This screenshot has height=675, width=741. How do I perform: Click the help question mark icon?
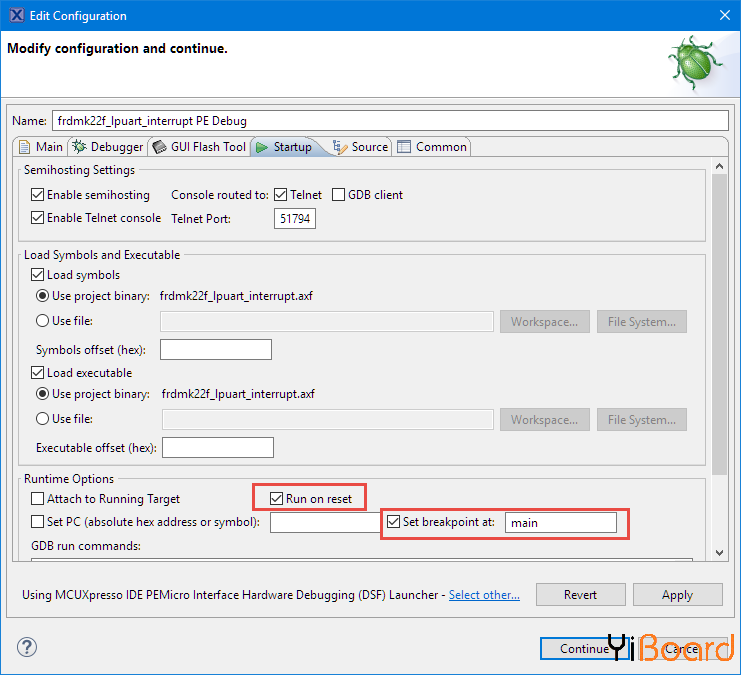click(x=27, y=648)
